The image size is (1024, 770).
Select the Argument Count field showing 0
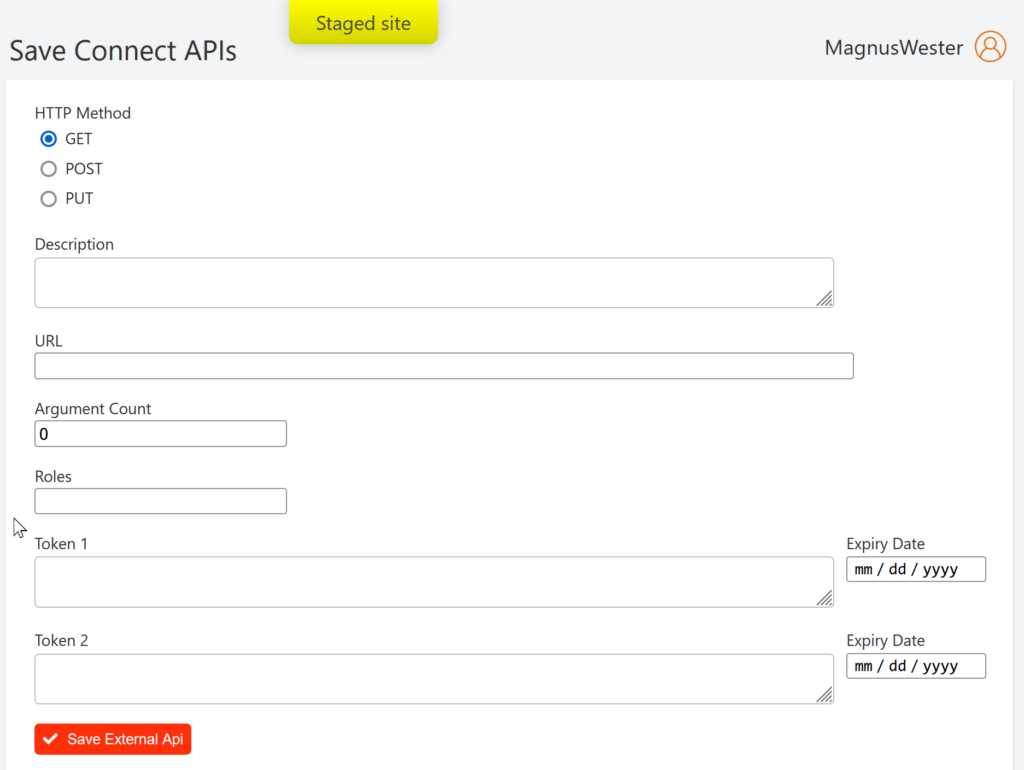pos(160,433)
